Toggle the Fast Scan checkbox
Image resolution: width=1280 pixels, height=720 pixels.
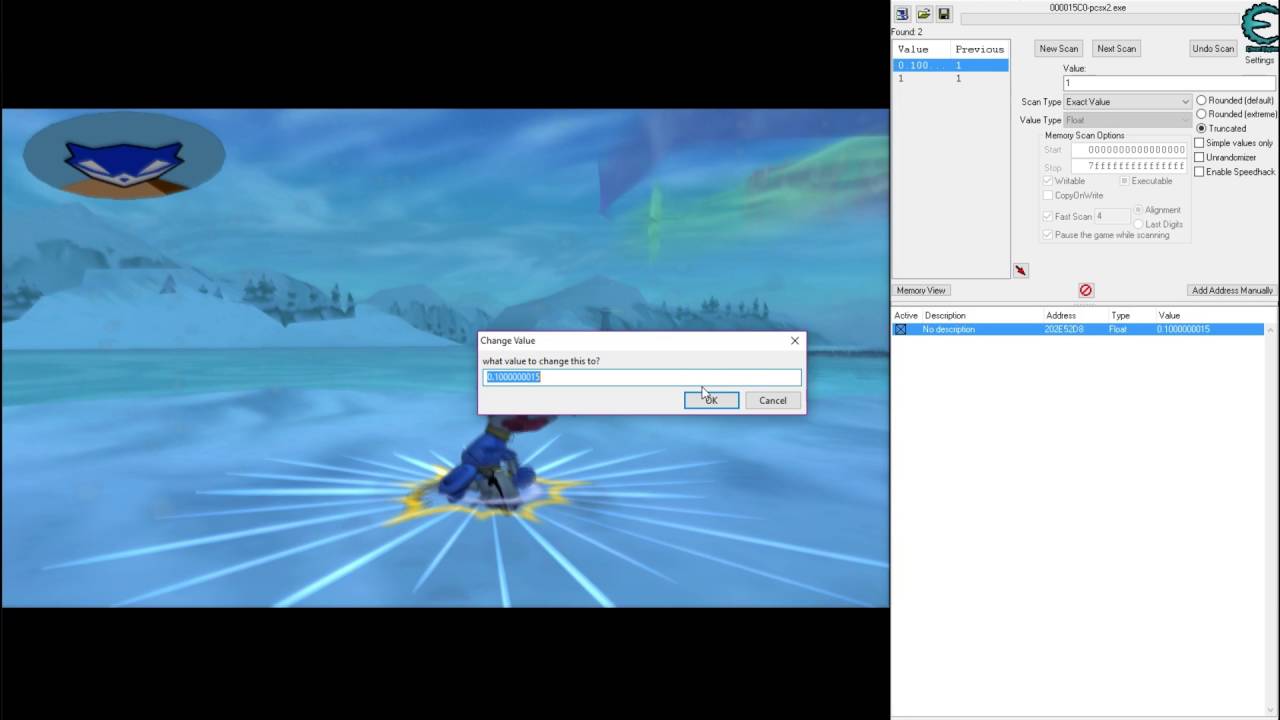(x=1048, y=216)
